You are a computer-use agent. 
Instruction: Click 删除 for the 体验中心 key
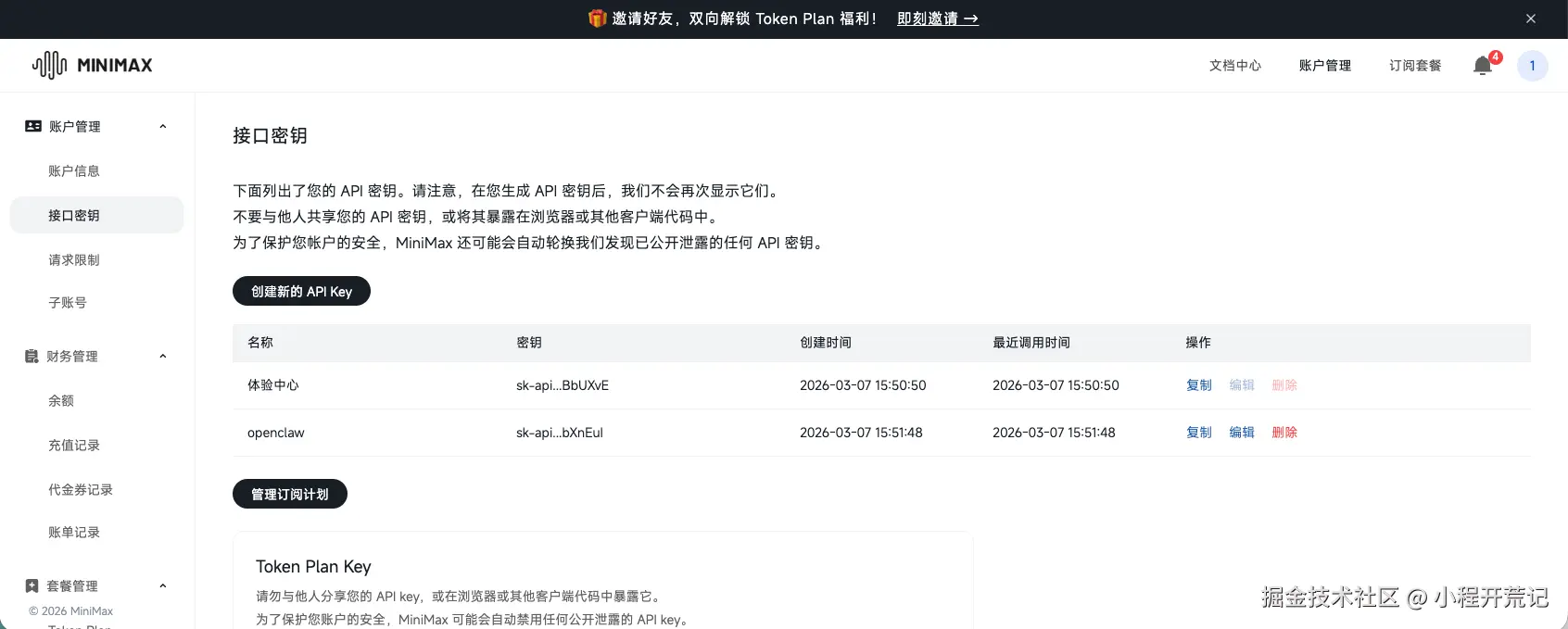click(1284, 385)
